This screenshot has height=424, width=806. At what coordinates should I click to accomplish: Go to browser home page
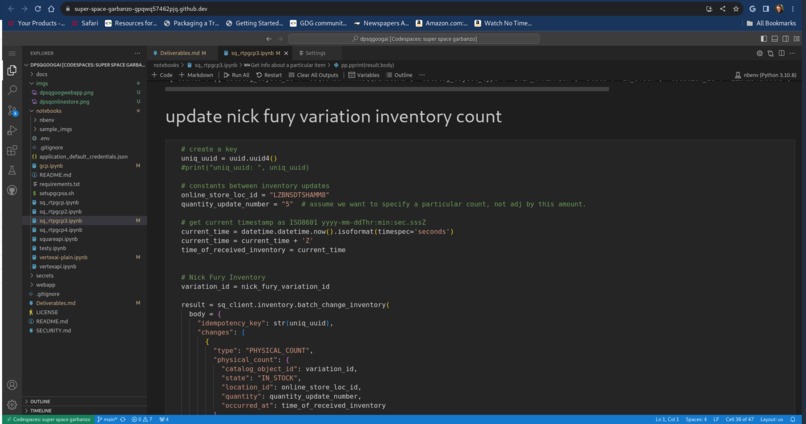tap(51, 9)
